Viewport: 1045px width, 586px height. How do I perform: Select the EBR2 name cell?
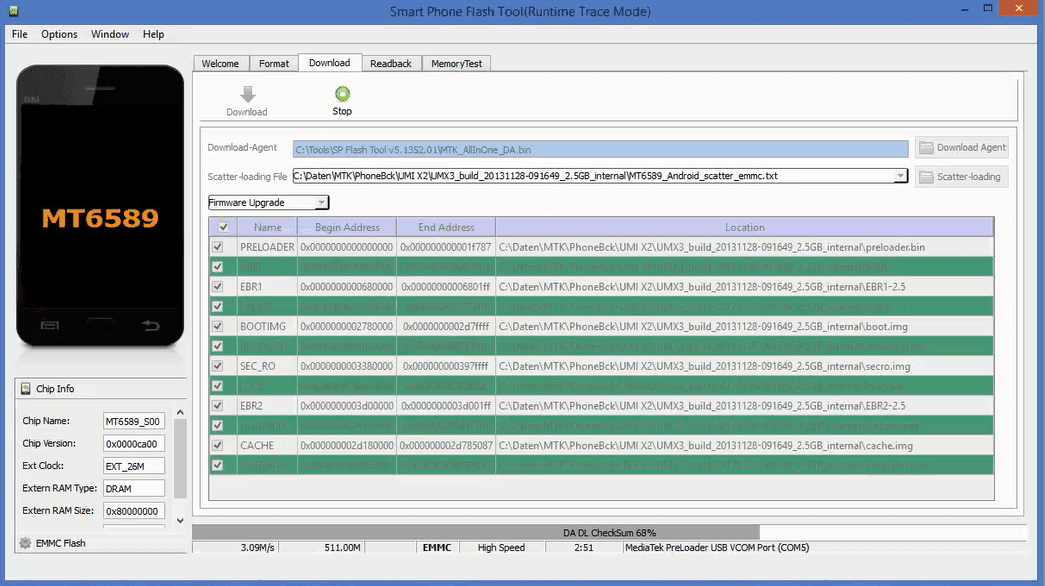(x=267, y=405)
